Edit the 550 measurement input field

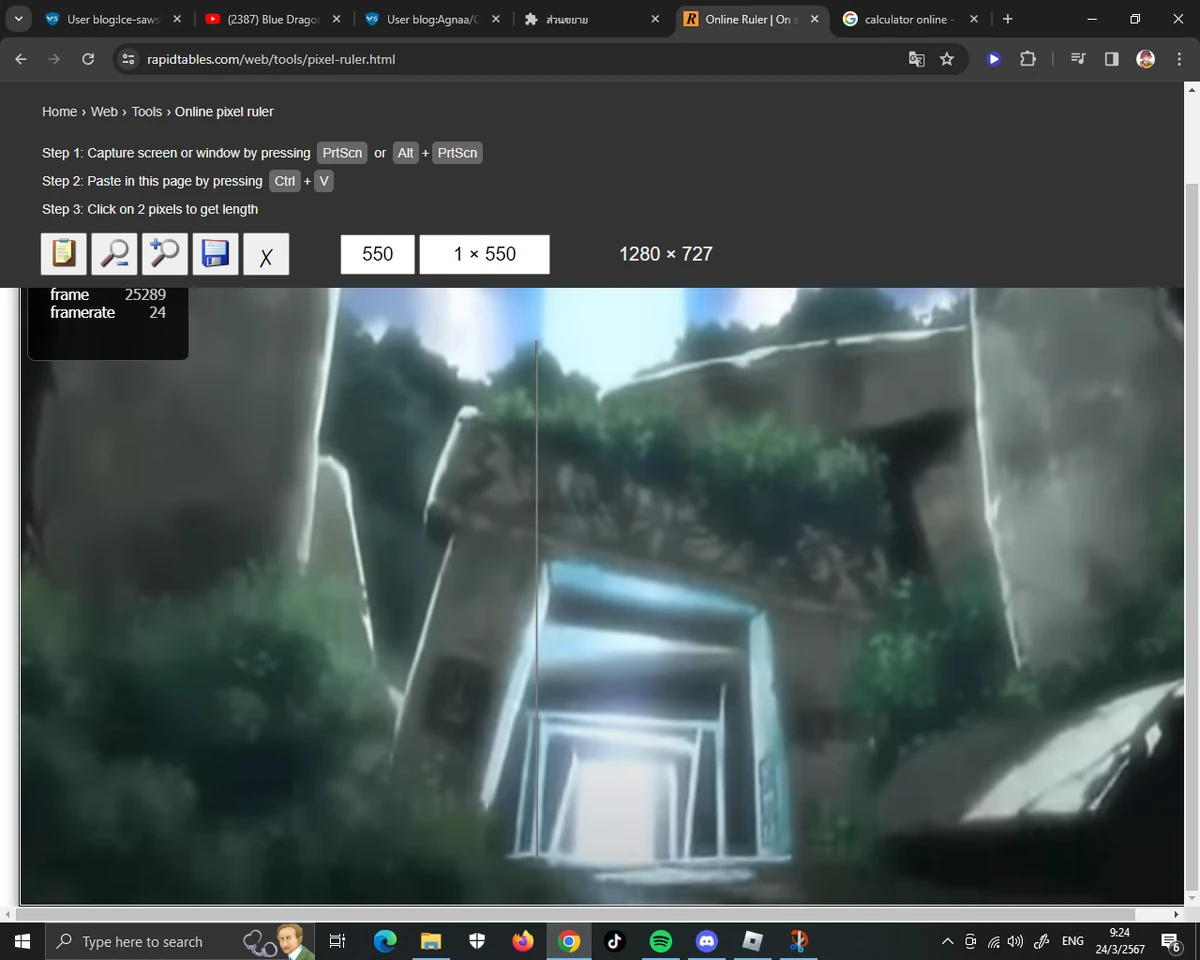[x=377, y=254]
